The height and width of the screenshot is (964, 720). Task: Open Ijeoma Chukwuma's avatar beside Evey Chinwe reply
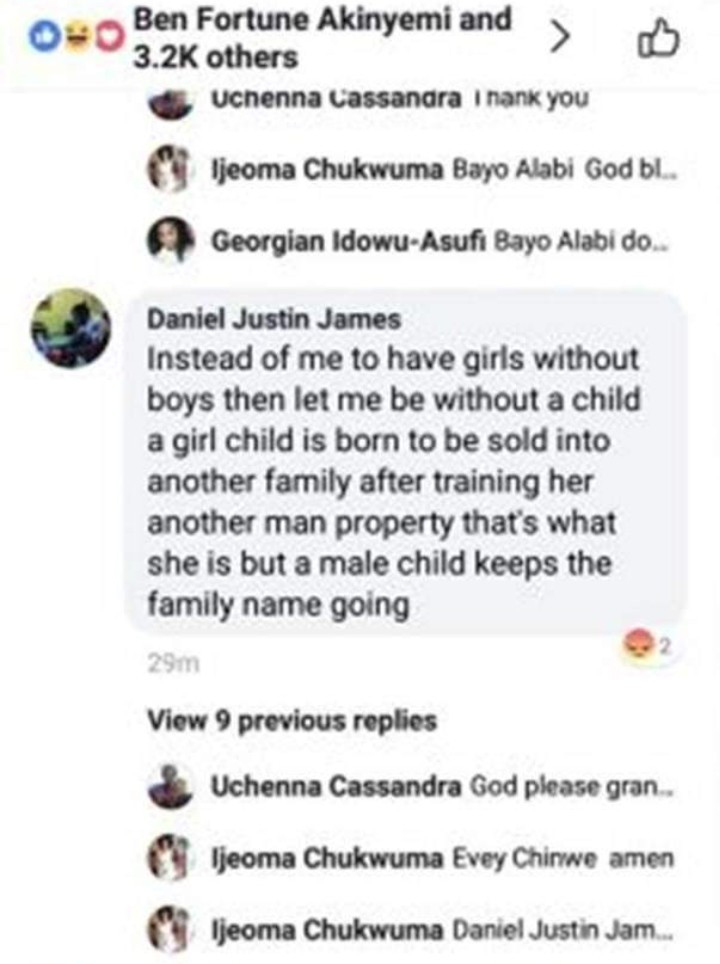pos(170,858)
